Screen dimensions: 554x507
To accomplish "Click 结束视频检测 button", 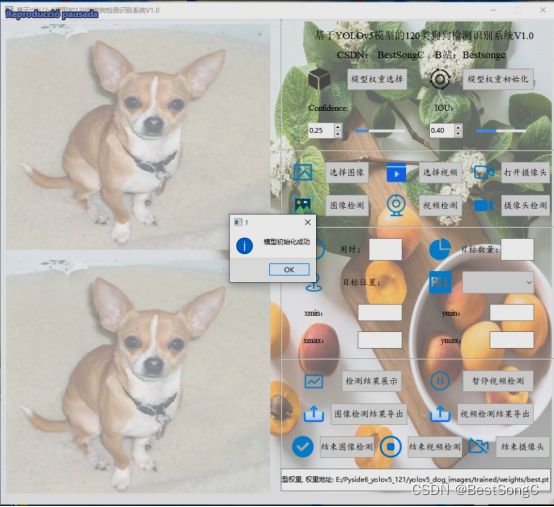I will 435,447.
